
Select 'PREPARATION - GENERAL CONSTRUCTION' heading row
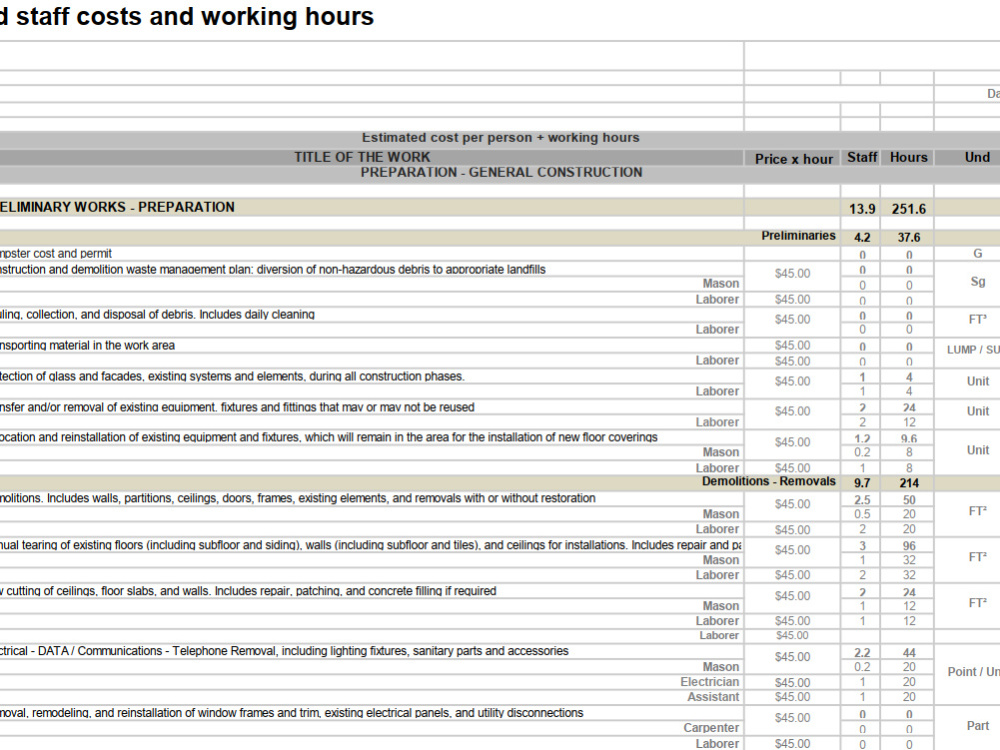point(501,172)
